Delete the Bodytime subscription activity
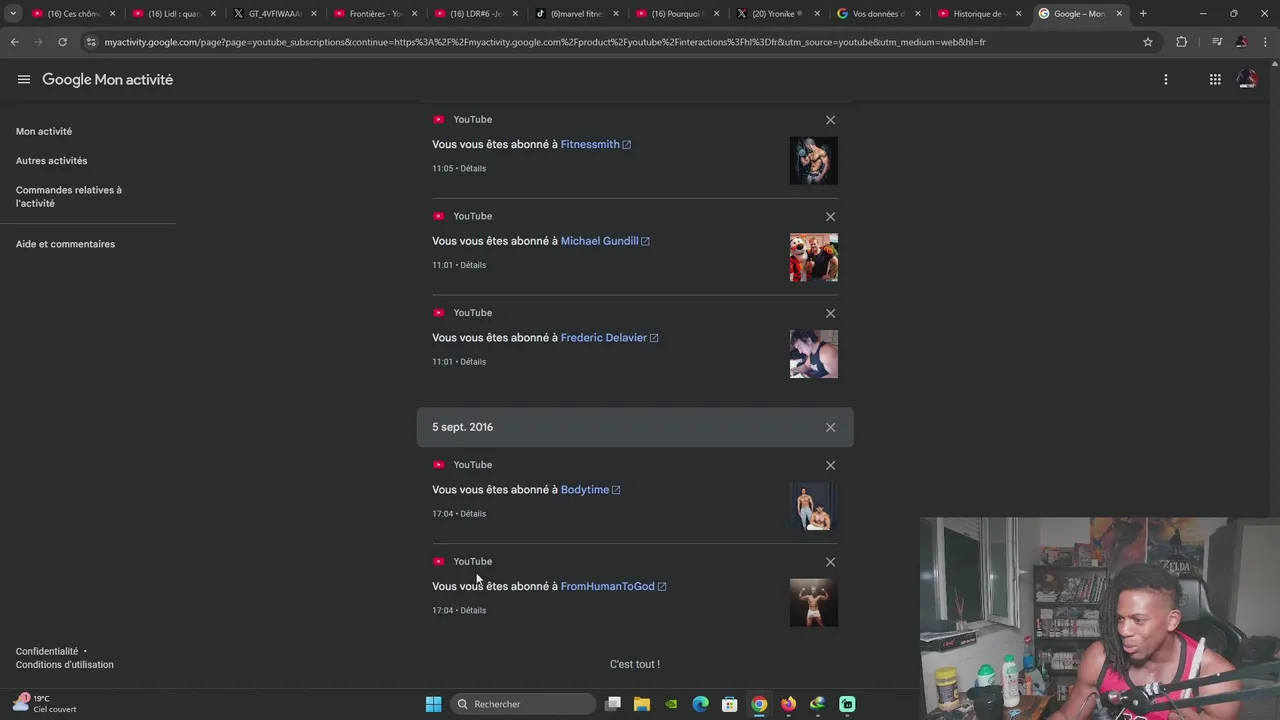The height and width of the screenshot is (720, 1280). [x=830, y=465]
